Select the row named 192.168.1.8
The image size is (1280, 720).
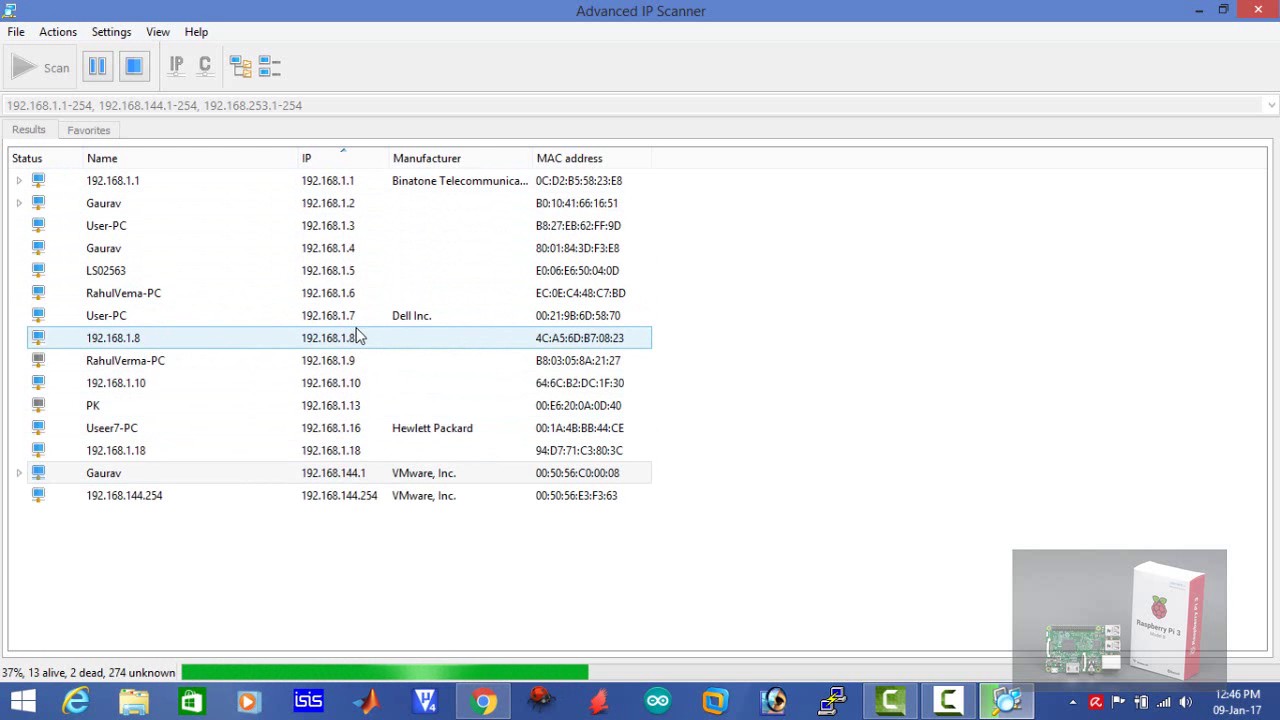point(339,338)
